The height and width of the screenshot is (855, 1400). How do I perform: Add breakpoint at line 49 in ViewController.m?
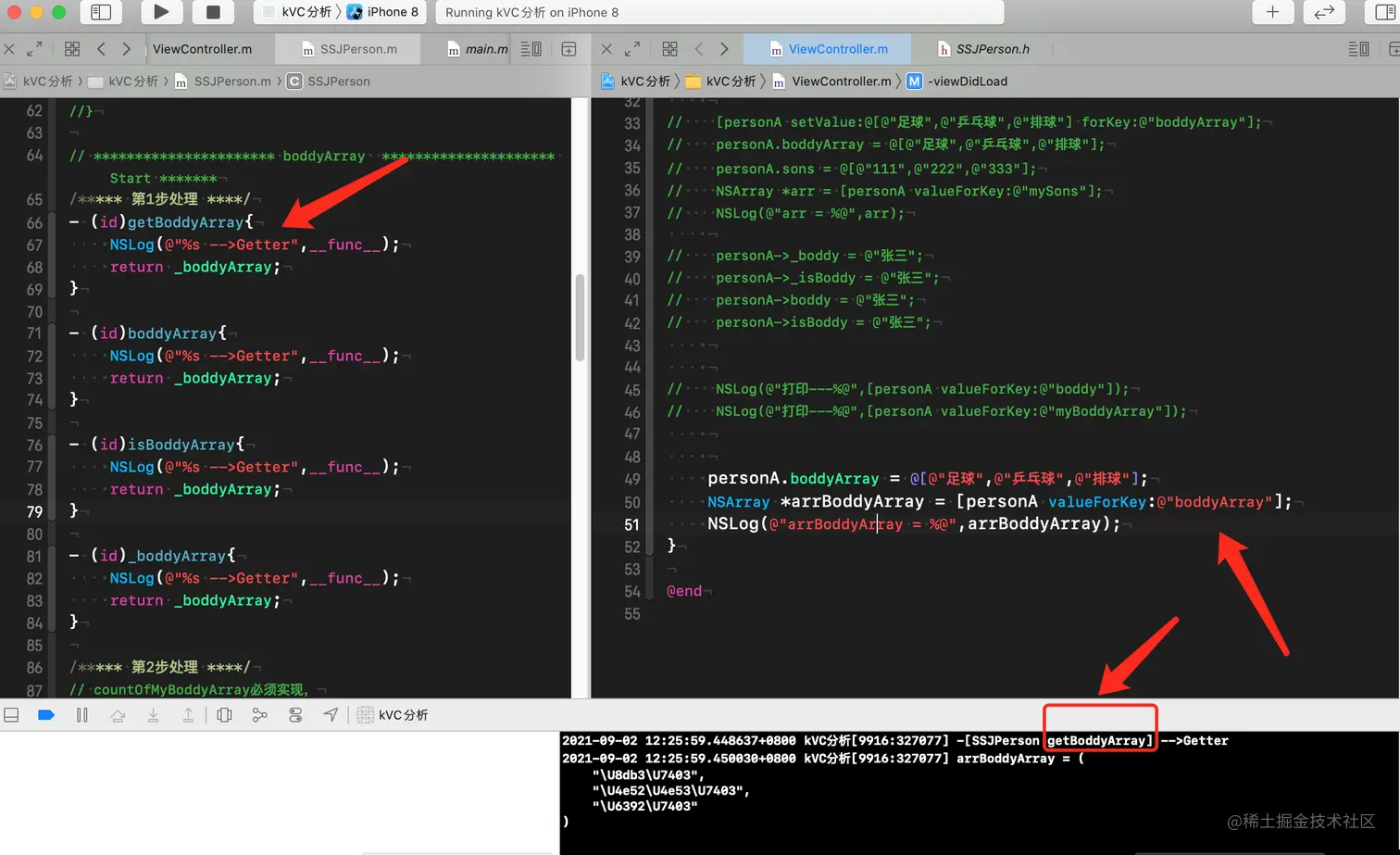pyautogui.click(x=631, y=479)
